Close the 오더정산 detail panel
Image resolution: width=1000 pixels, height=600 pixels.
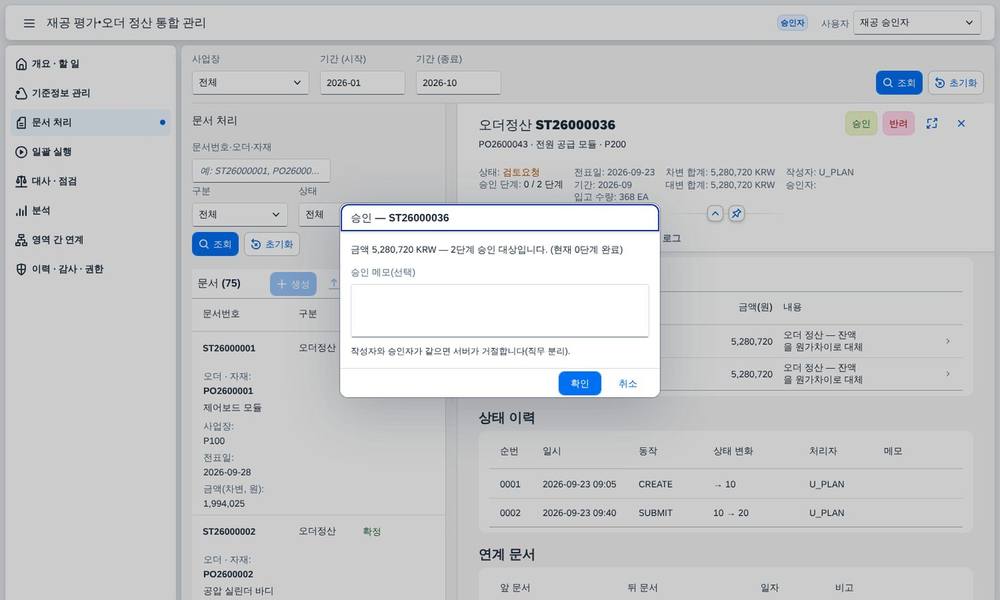961,124
